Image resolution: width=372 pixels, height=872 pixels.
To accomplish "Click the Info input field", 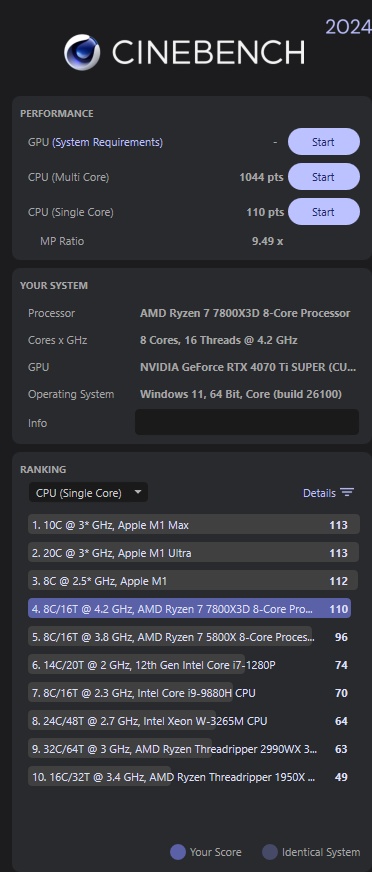I will point(247,423).
